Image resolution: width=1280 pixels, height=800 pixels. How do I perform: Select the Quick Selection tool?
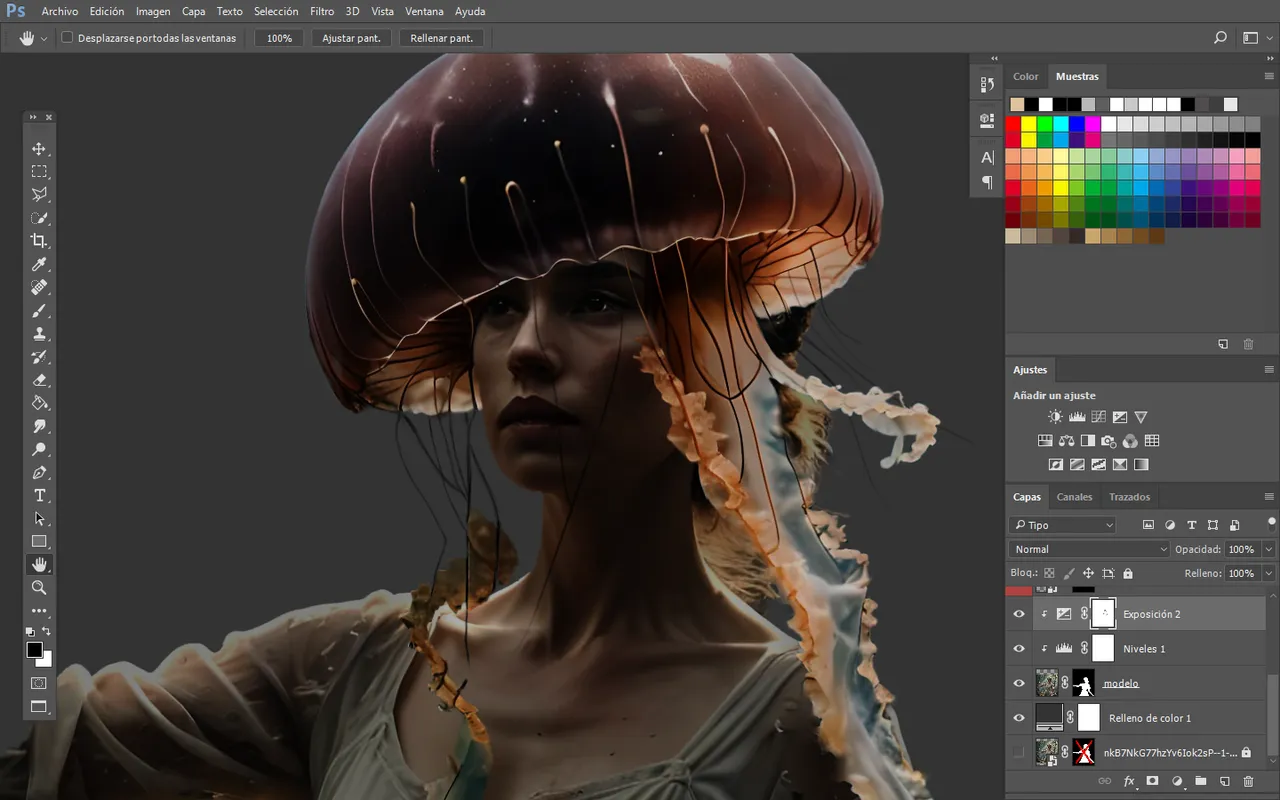(x=39, y=218)
